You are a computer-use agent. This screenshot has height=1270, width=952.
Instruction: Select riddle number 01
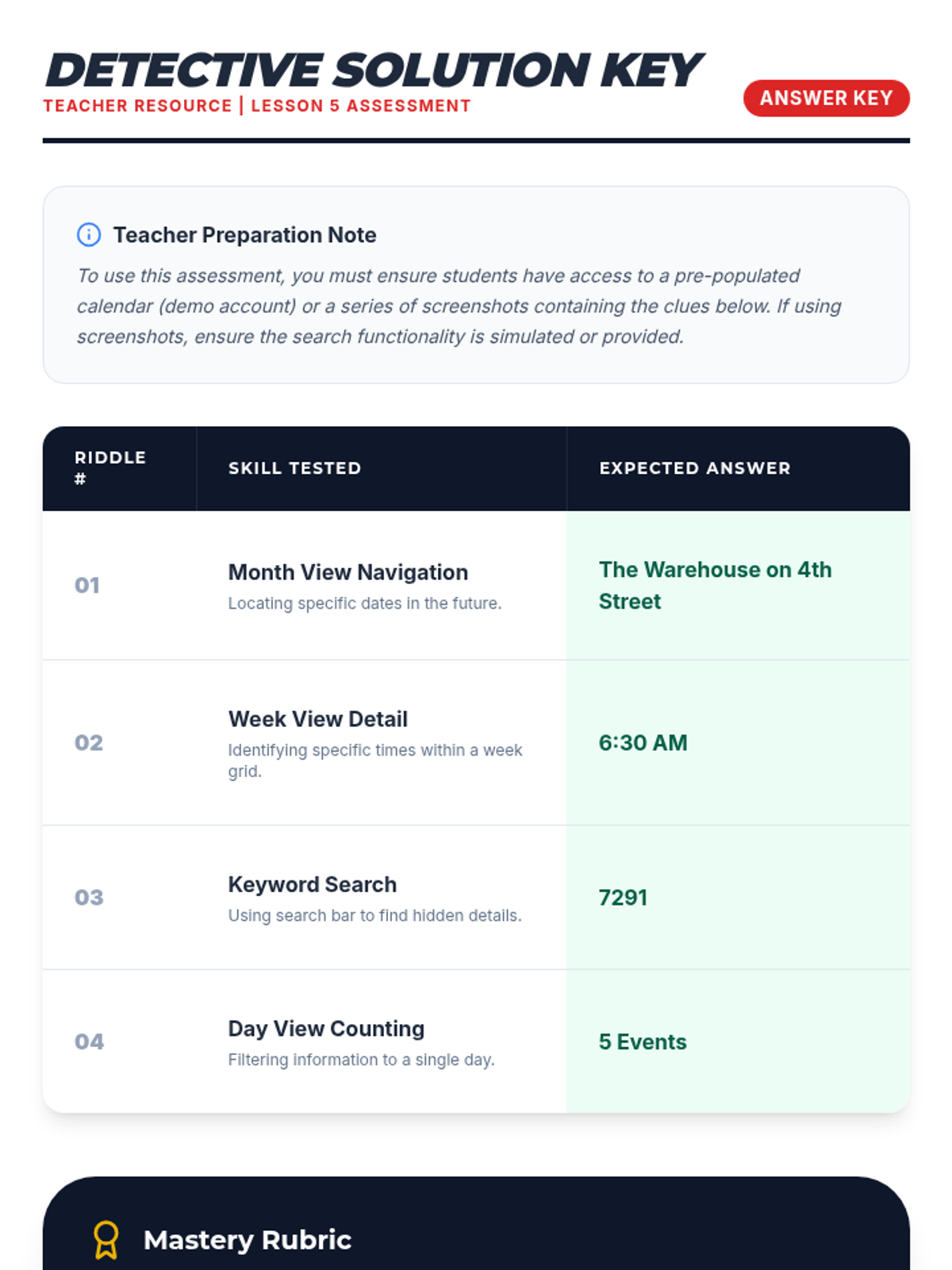tap(87, 586)
